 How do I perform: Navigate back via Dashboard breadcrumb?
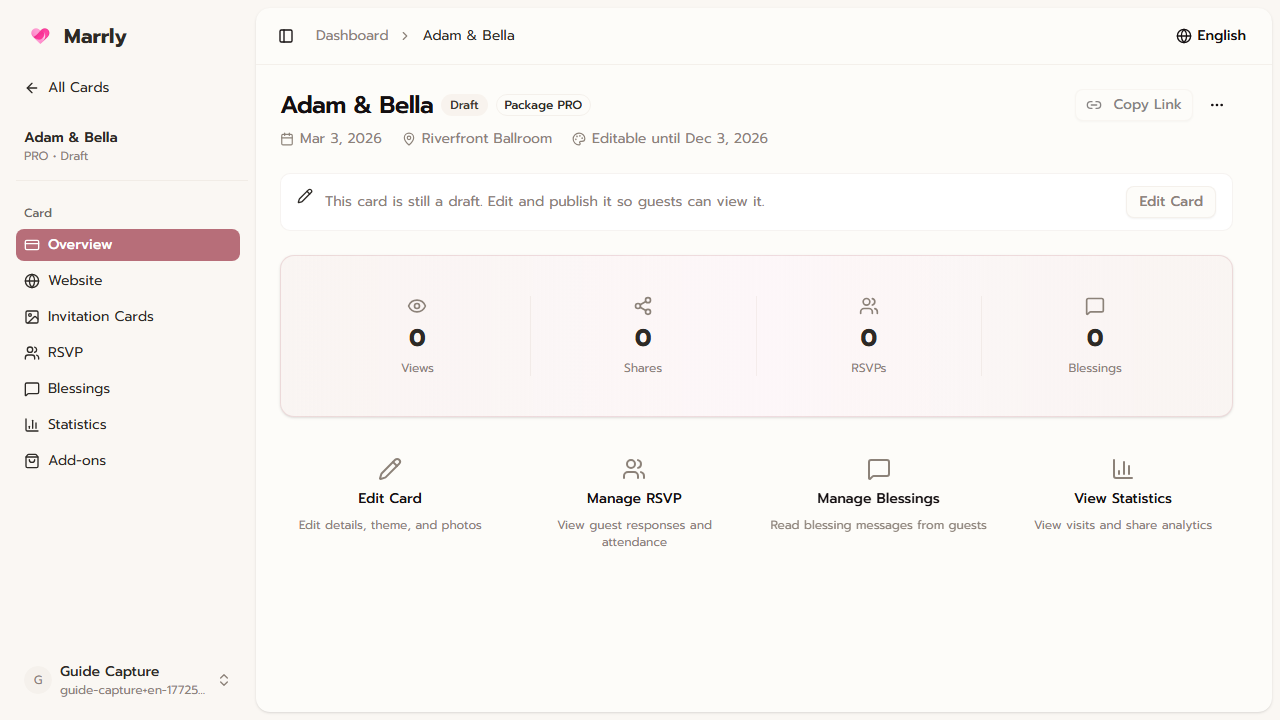[351, 35]
